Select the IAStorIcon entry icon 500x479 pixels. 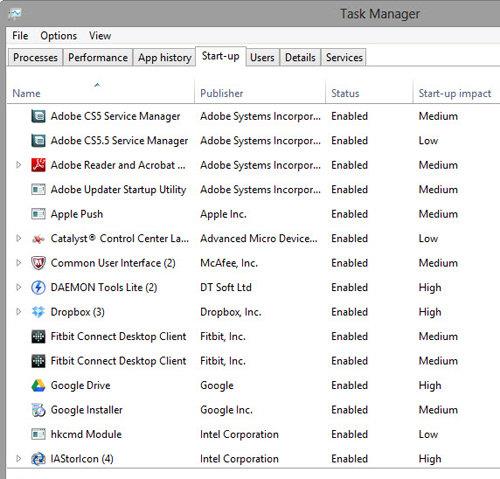38,459
